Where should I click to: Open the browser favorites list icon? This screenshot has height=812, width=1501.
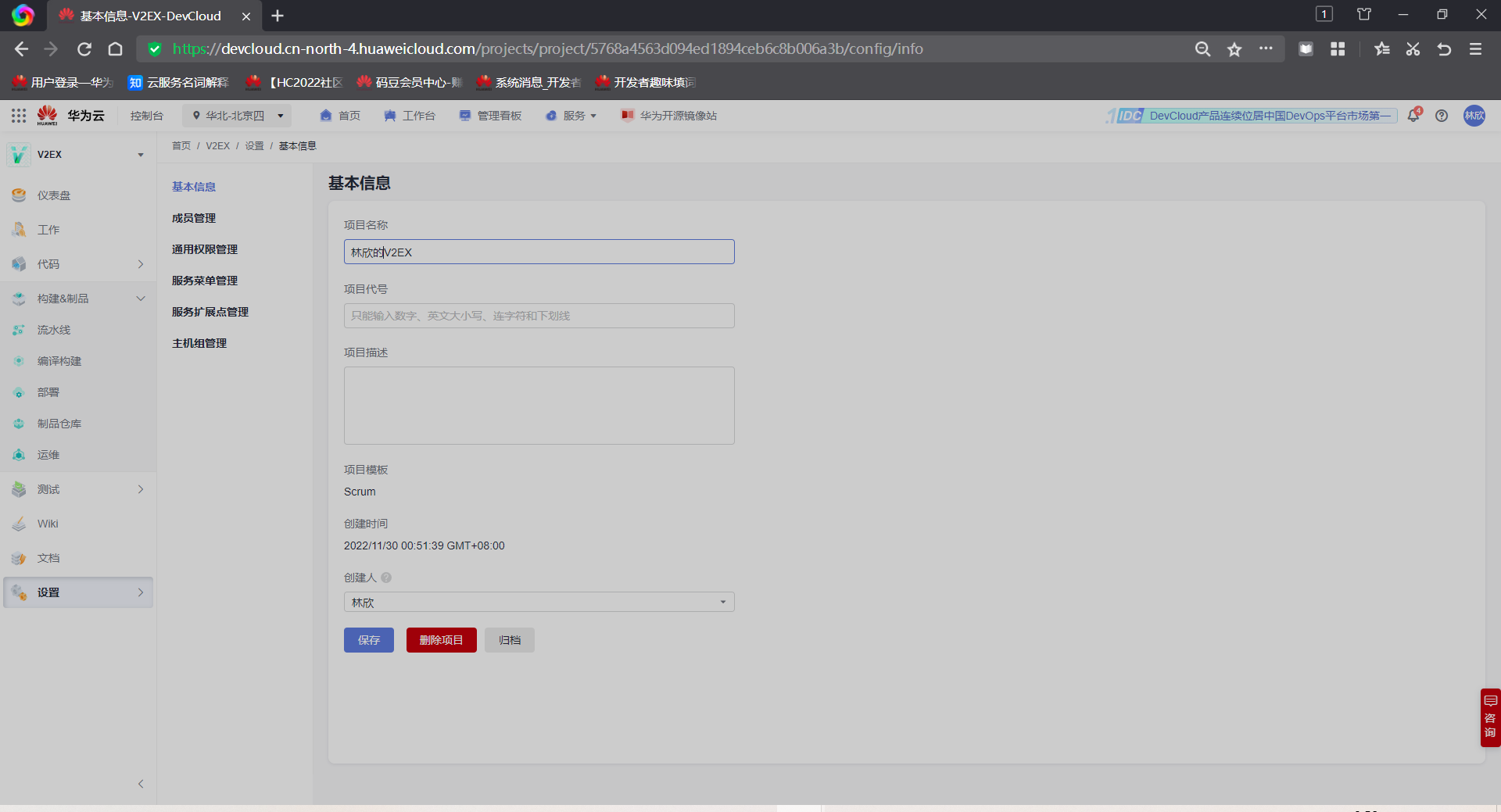pos(1382,49)
